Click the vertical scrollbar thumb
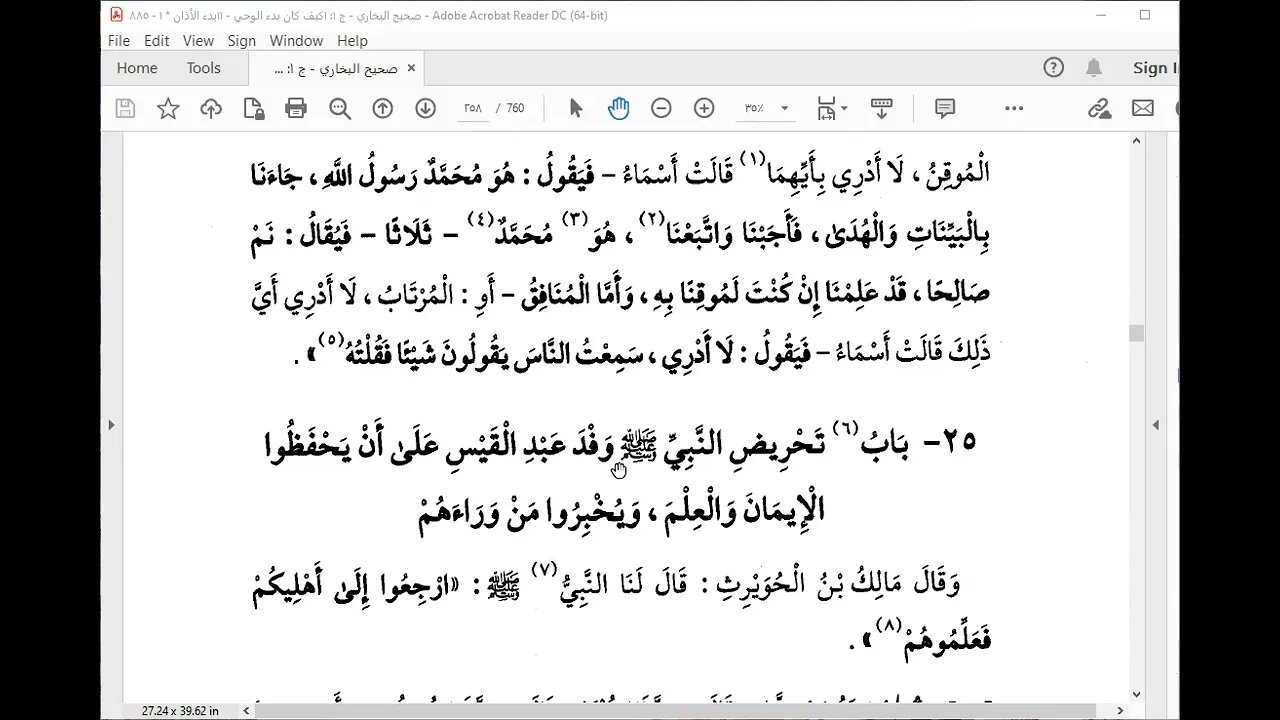 click(1136, 333)
